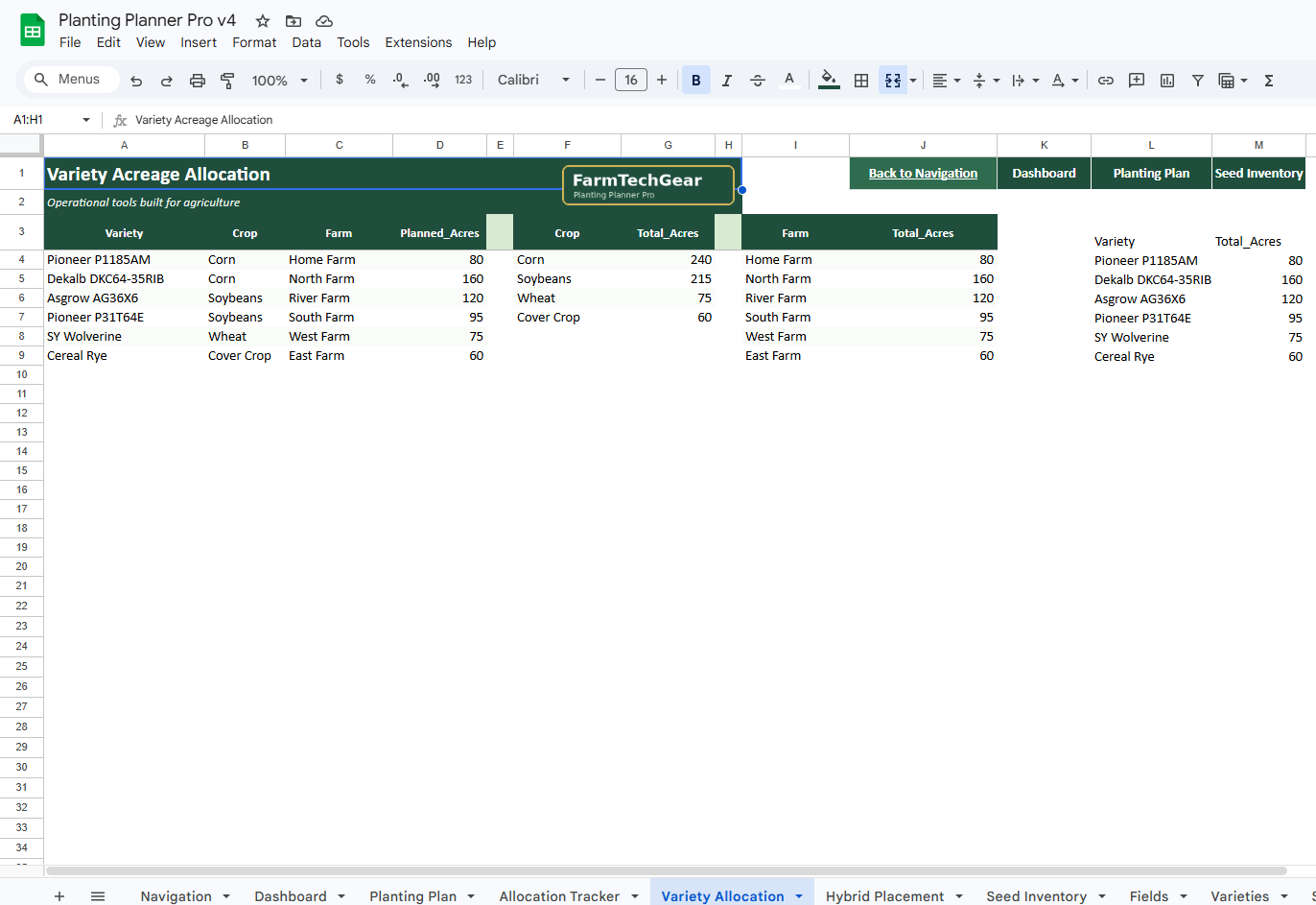Image resolution: width=1316 pixels, height=905 pixels.
Task: Open the Format menu
Action: coord(254,42)
